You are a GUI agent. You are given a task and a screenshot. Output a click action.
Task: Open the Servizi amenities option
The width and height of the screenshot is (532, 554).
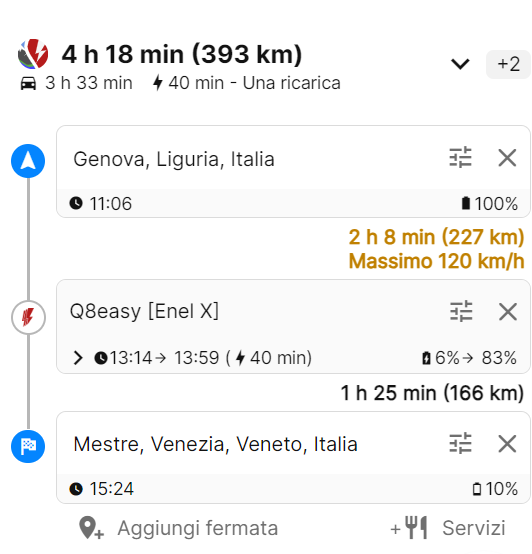click(x=448, y=528)
